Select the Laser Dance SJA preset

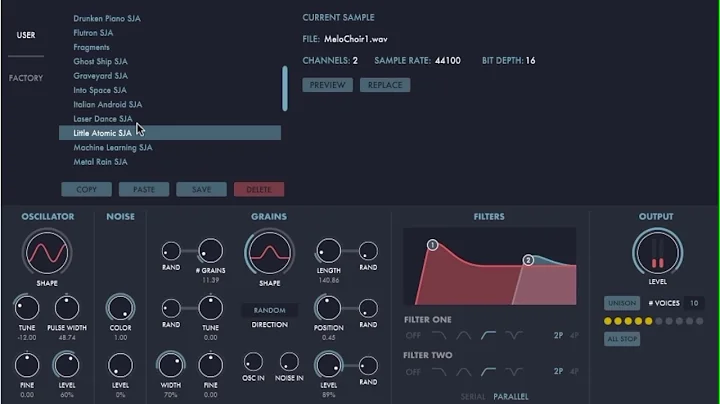tap(103, 119)
